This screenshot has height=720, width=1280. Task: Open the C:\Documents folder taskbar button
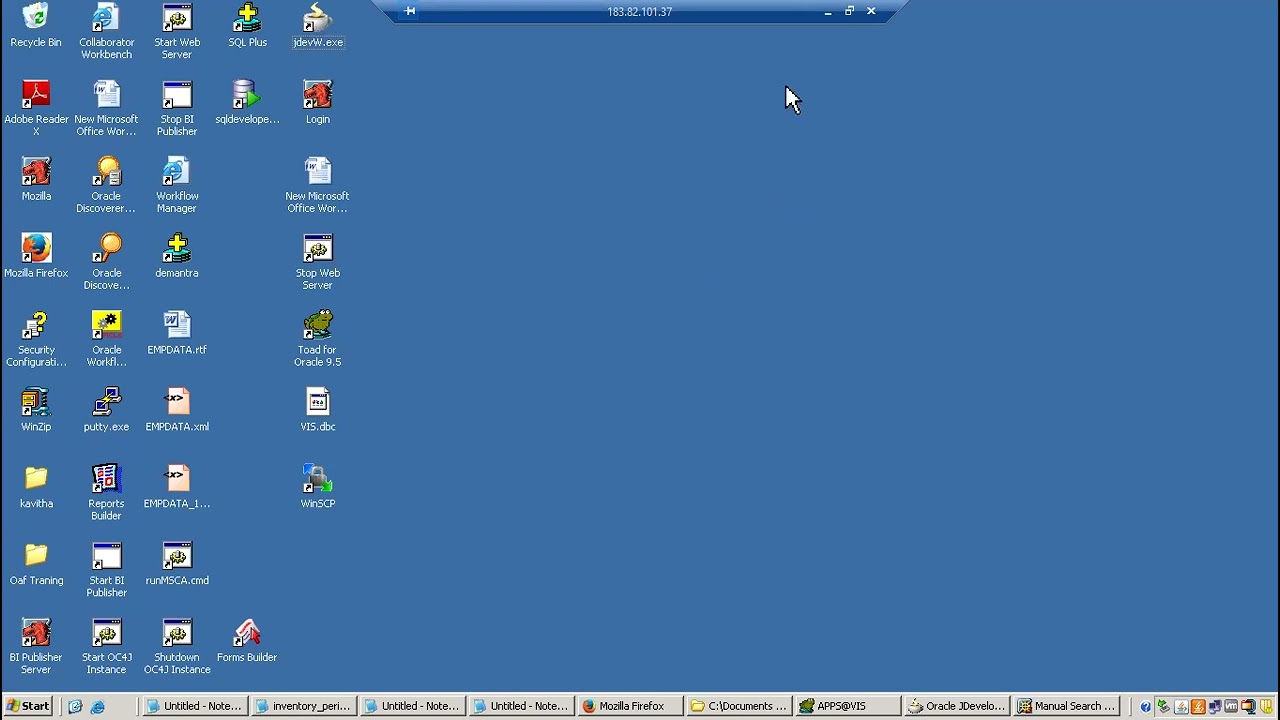click(x=739, y=706)
